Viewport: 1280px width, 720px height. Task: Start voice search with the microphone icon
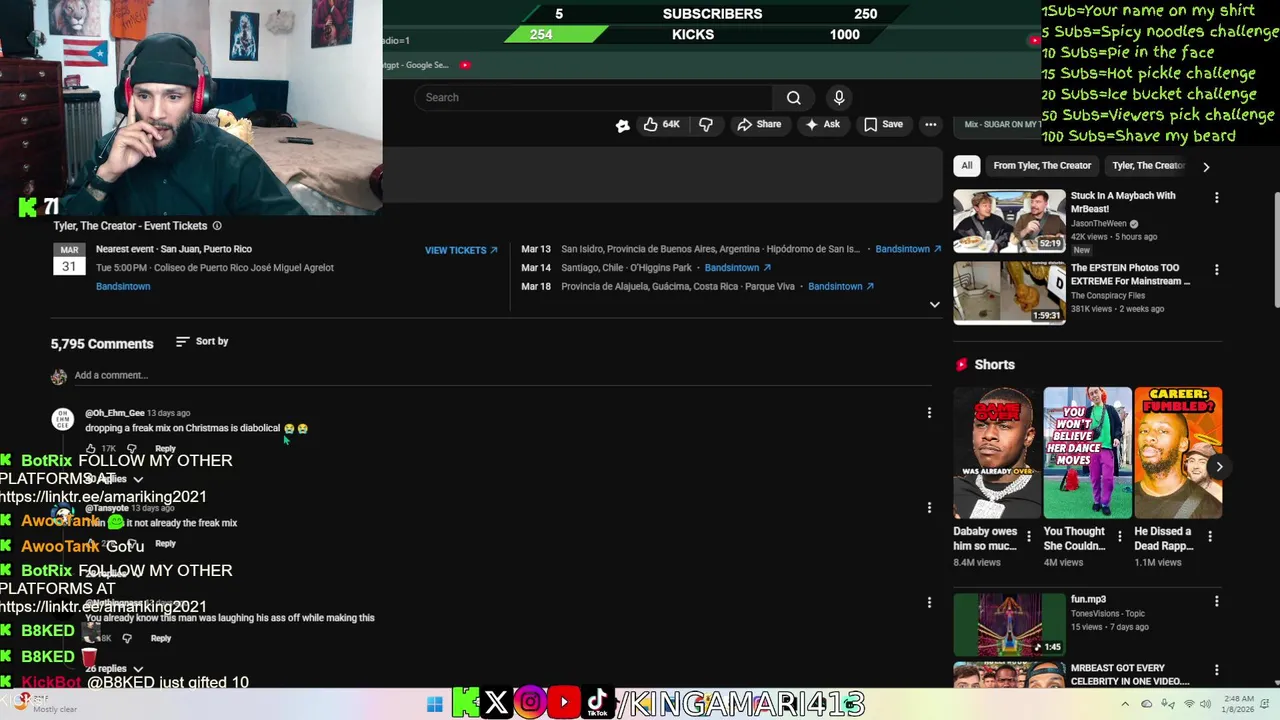click(x=839, y=97)
